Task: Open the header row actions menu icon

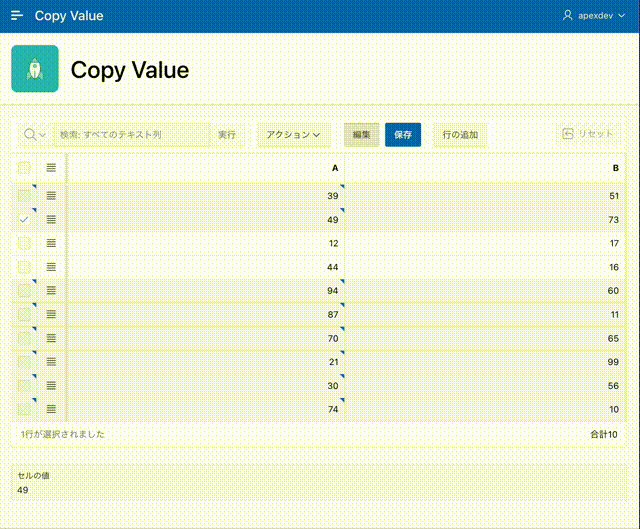Action: (x=51, y=168)
